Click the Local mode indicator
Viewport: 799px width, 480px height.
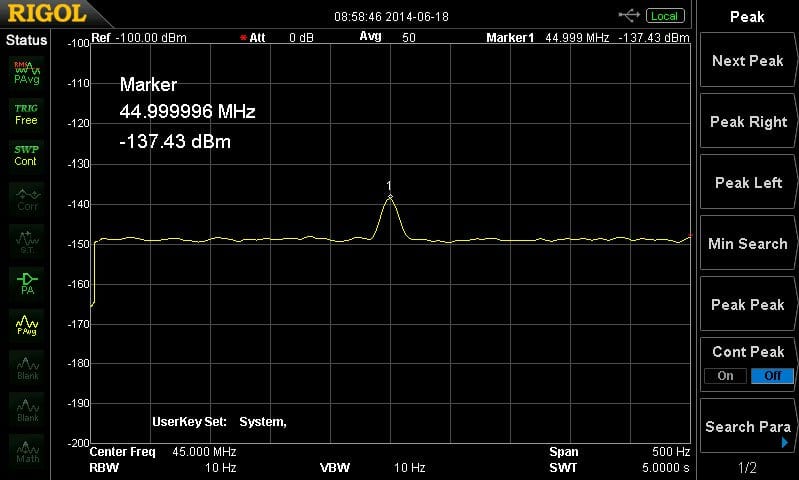pos(664,16)
